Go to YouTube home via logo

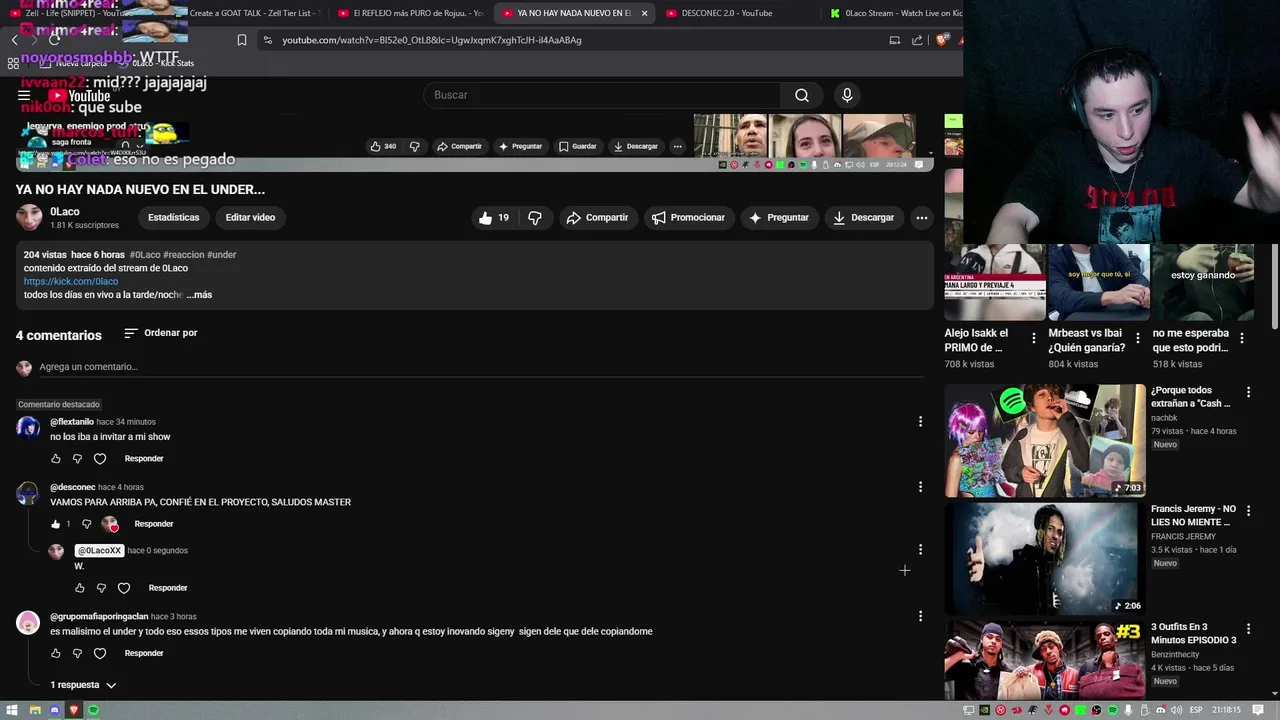click(x=80, y=96)
